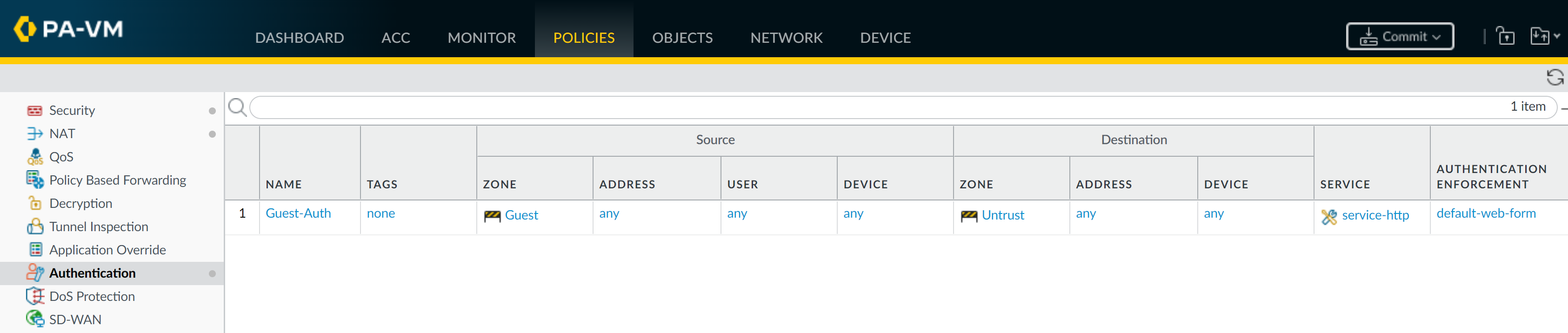Screen dimensions: 1568x333
Task: Click the default-web-form enforcement link
Action: [1485, 213]
